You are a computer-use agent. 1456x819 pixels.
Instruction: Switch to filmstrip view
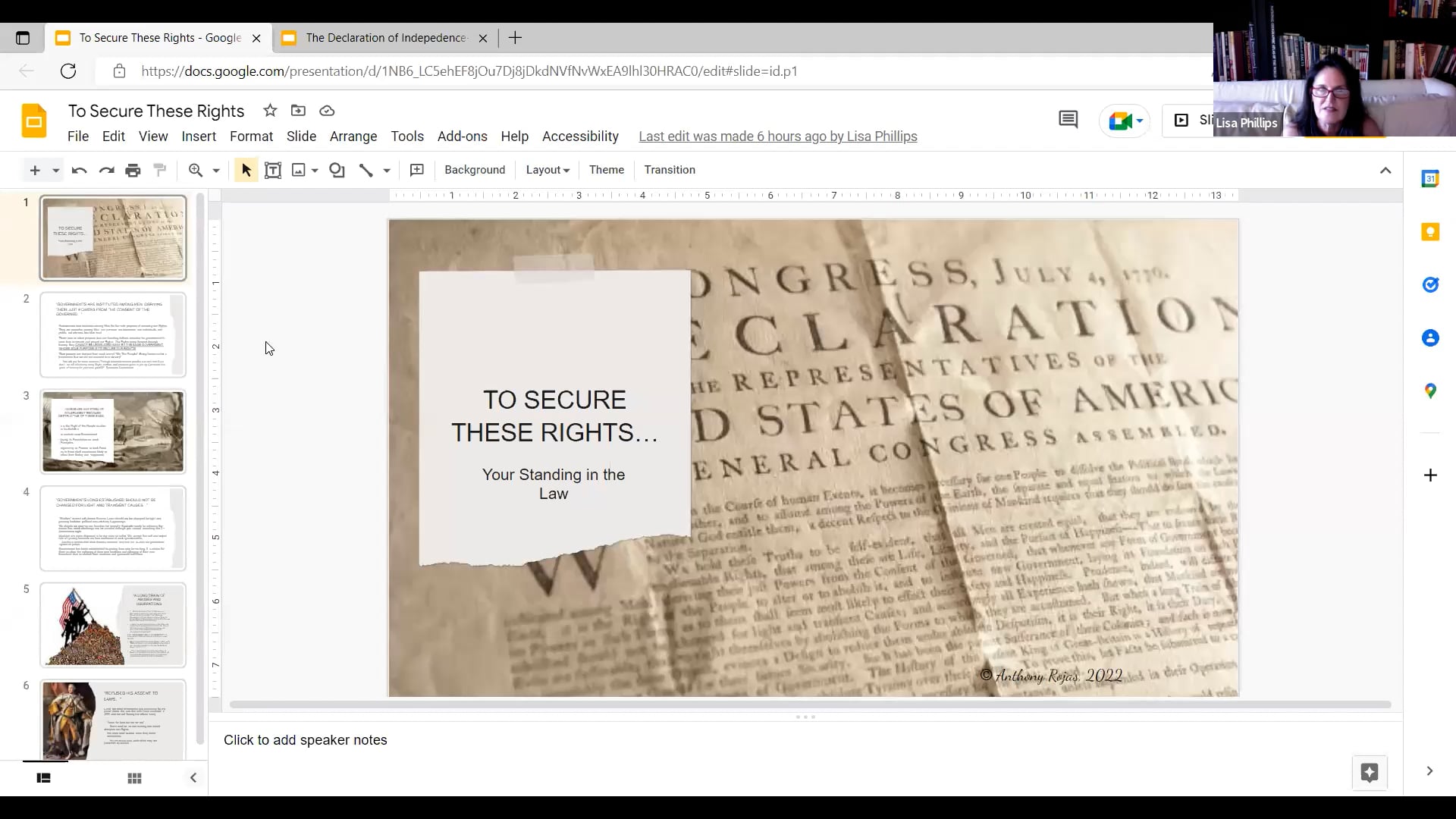pyautogui.click(x=44, y=778)
